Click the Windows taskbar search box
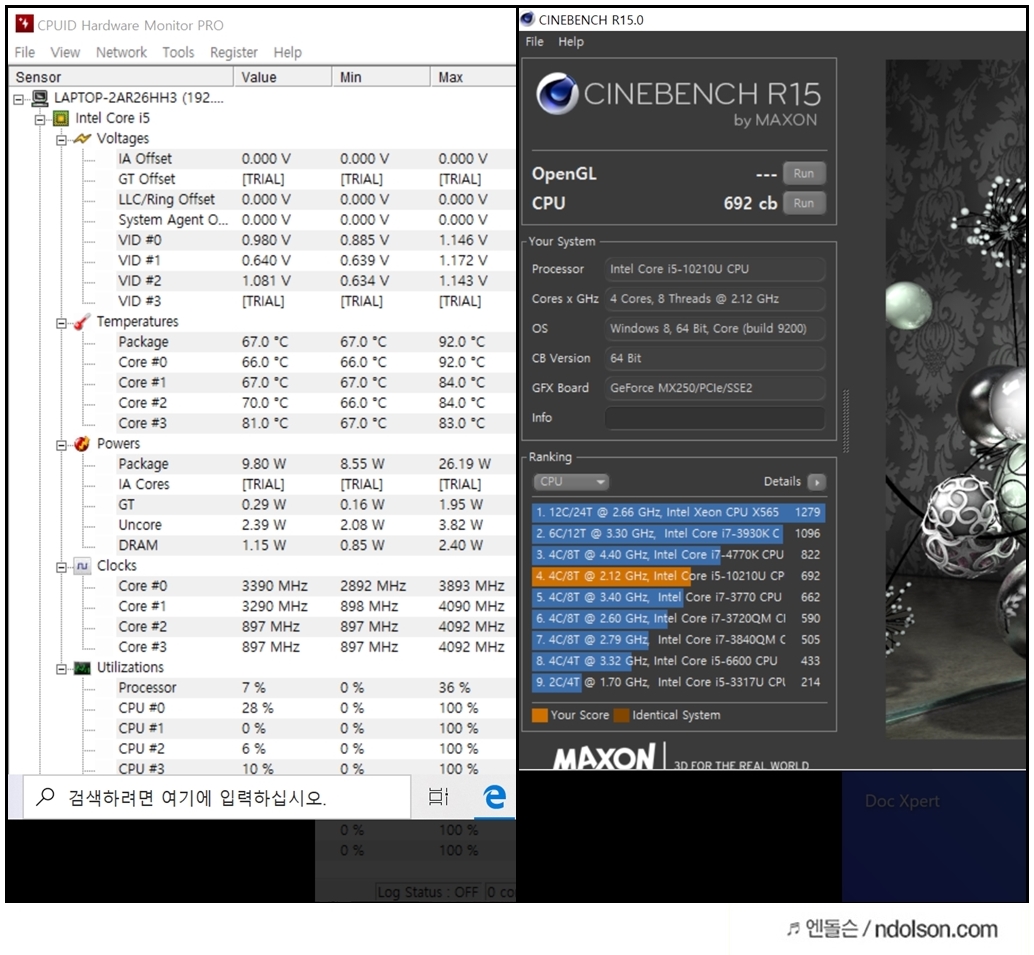Viewport: 1034px width, 955px height. point(217,797)
